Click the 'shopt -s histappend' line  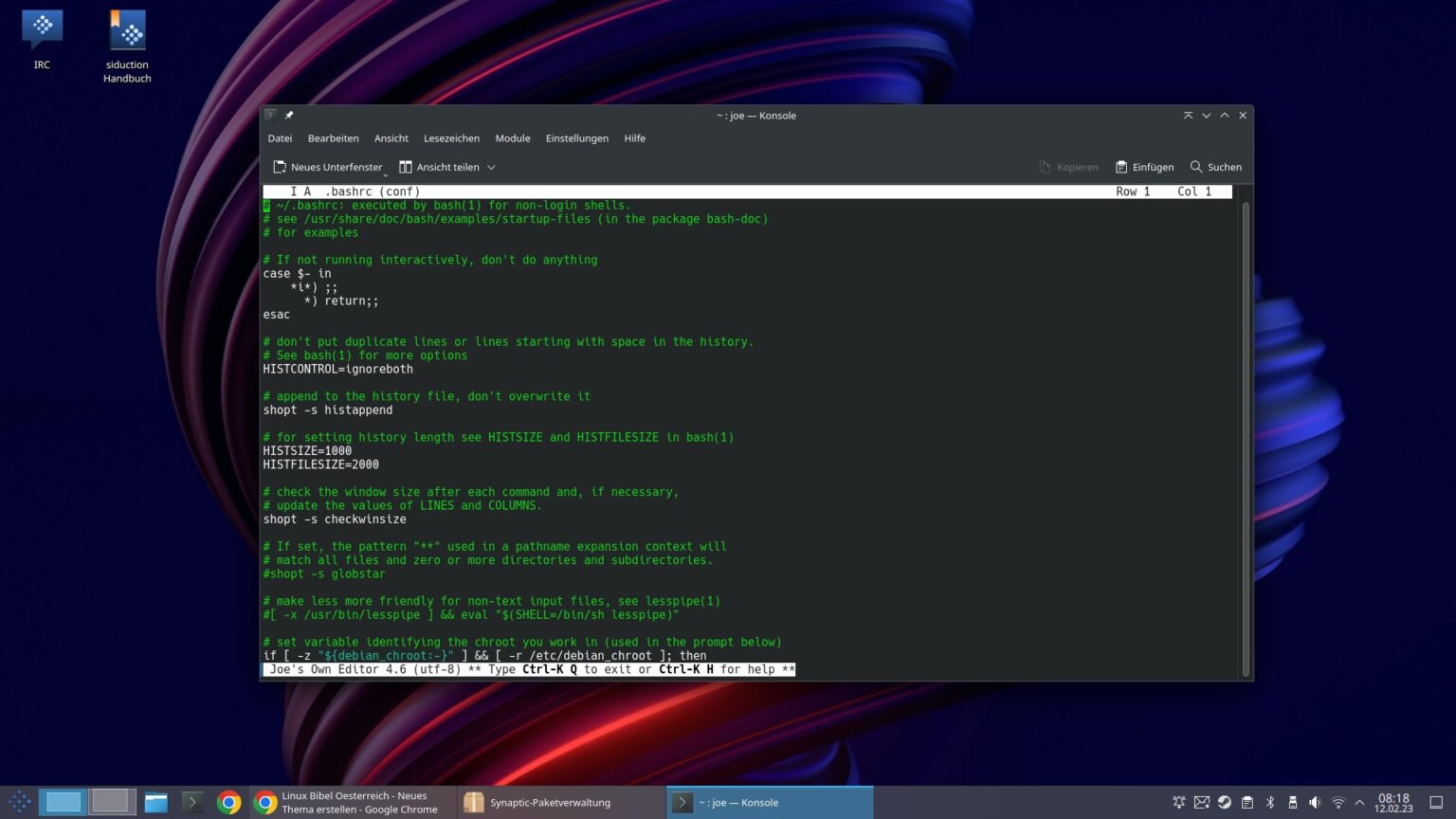327,409
